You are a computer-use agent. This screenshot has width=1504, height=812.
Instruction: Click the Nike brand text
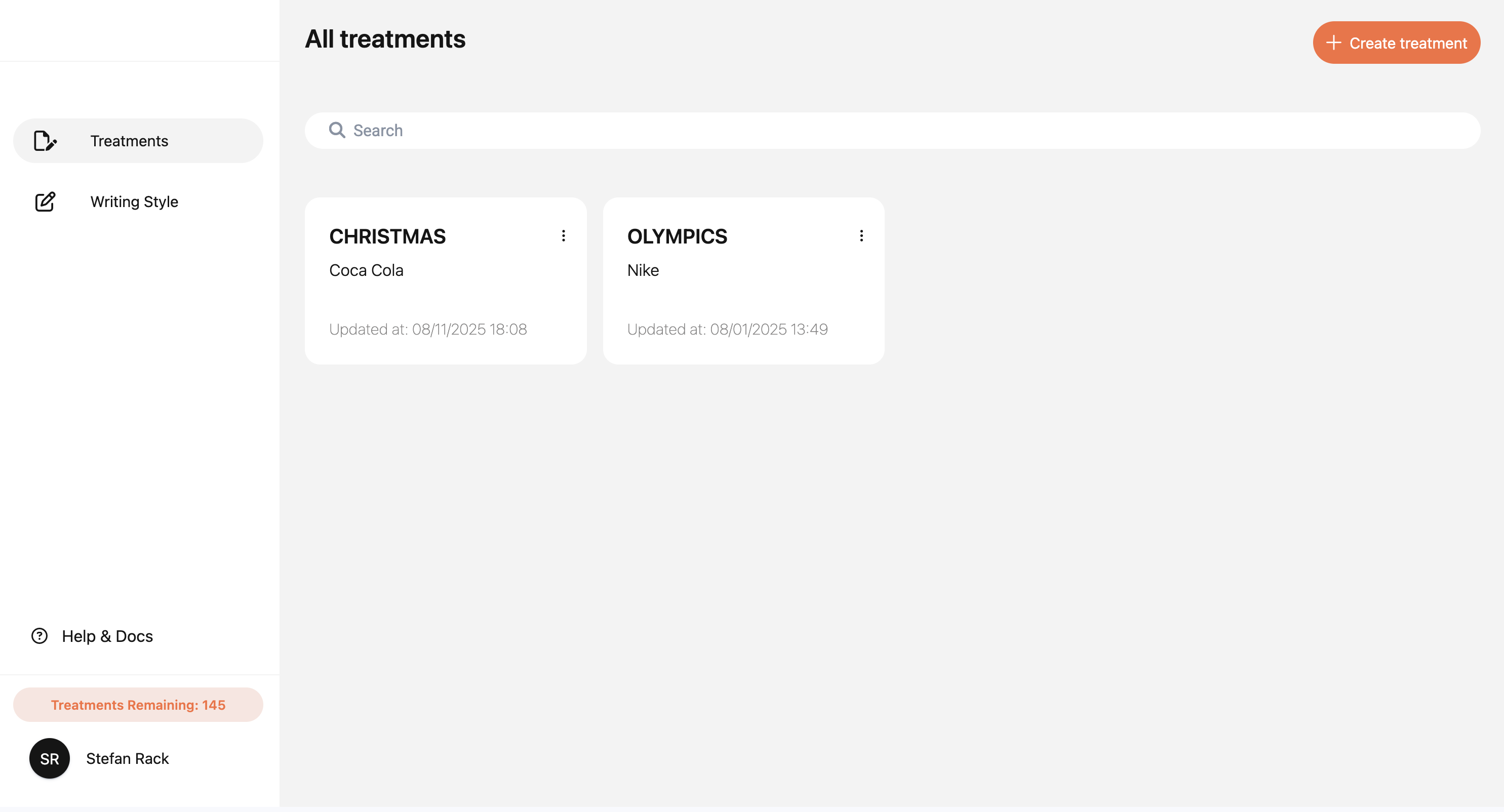643,270
